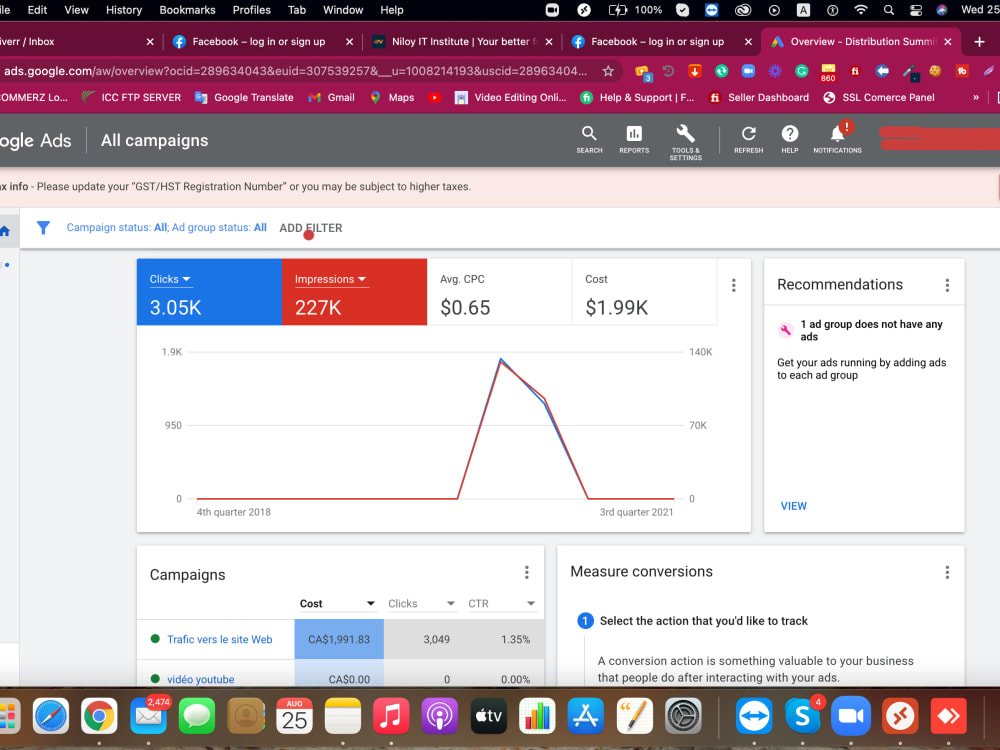Open the Music app in dock
Image resolution: width=1000 pixels, height=750 pixels.
click(x=391, y=716)
